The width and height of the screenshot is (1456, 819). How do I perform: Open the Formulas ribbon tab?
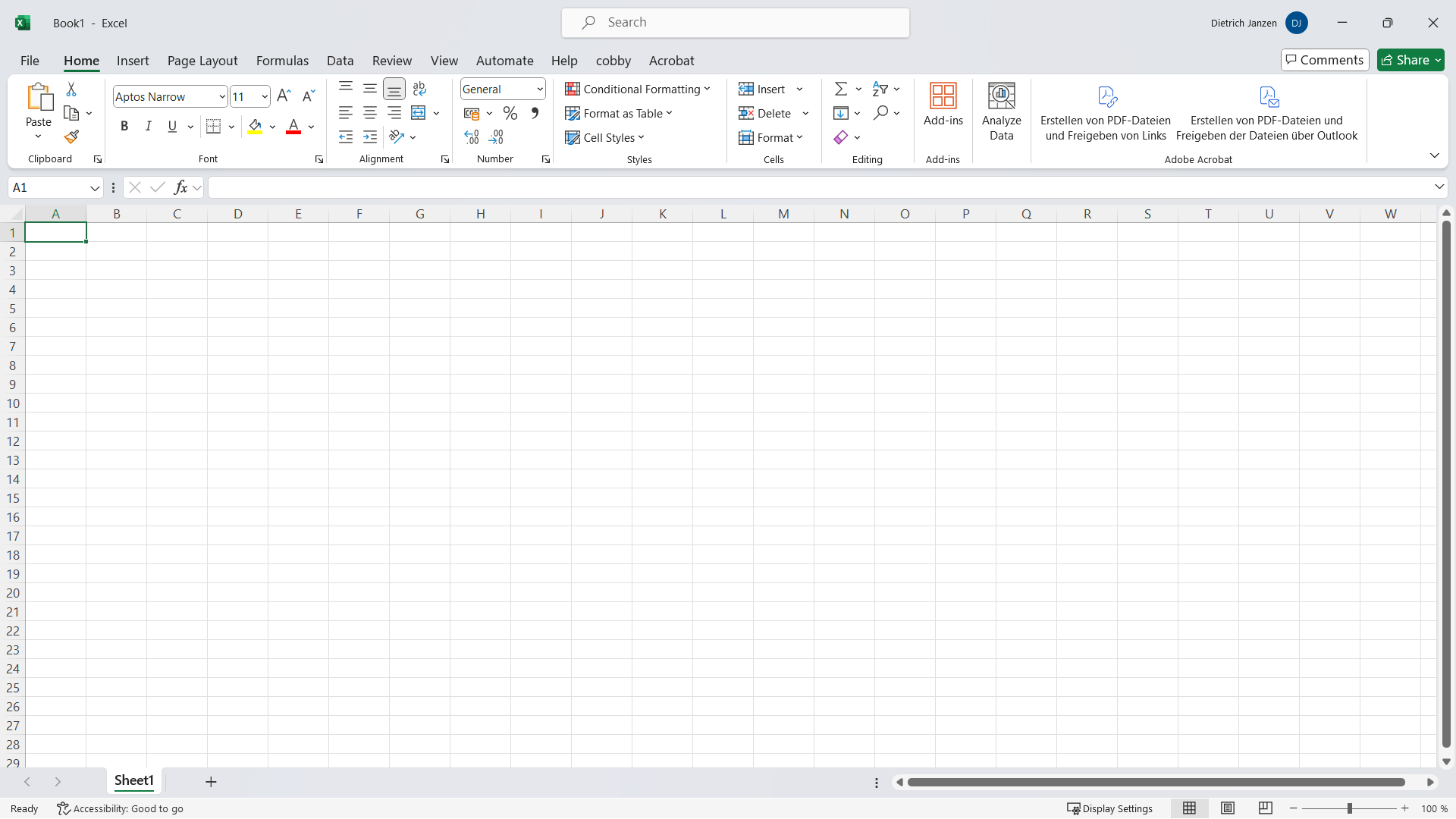click(x=282, y=61)
